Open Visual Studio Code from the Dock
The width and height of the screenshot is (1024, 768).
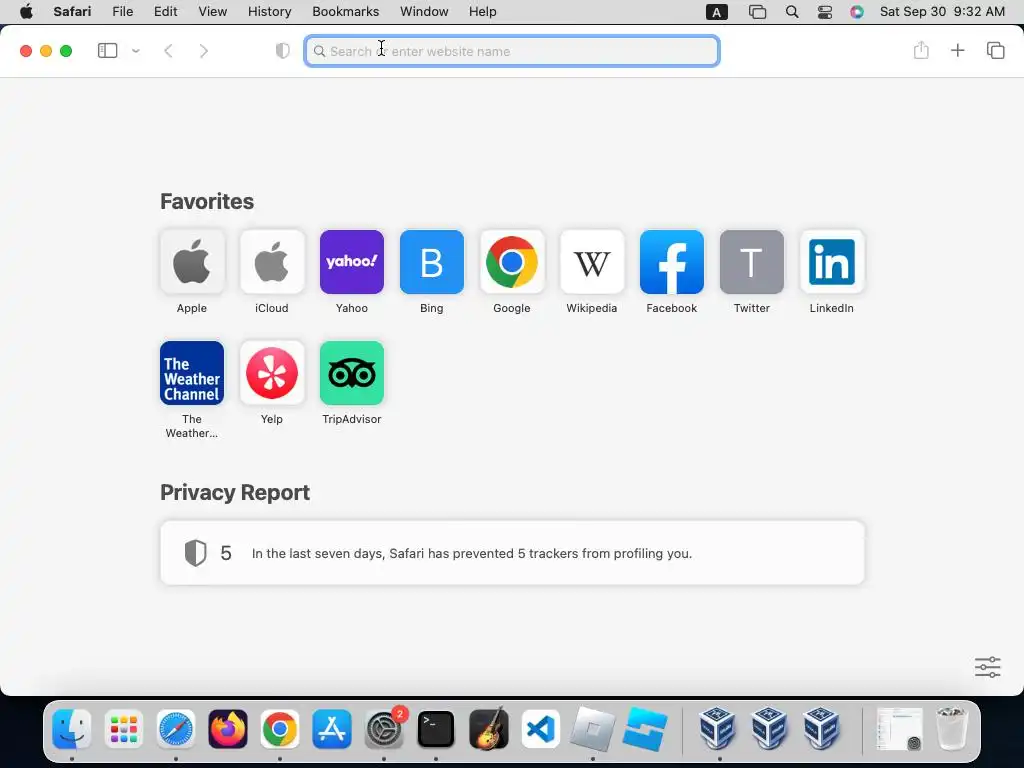tap(540, 729)
